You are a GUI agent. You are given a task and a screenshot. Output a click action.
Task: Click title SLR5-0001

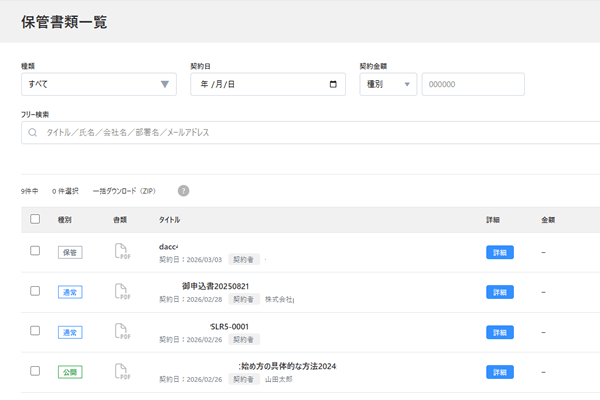(229, 327)
